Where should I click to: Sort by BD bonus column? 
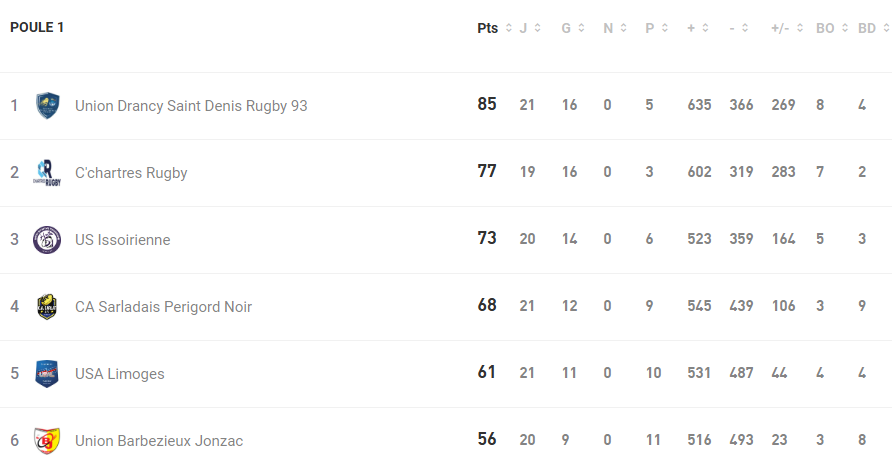point(873,28)
